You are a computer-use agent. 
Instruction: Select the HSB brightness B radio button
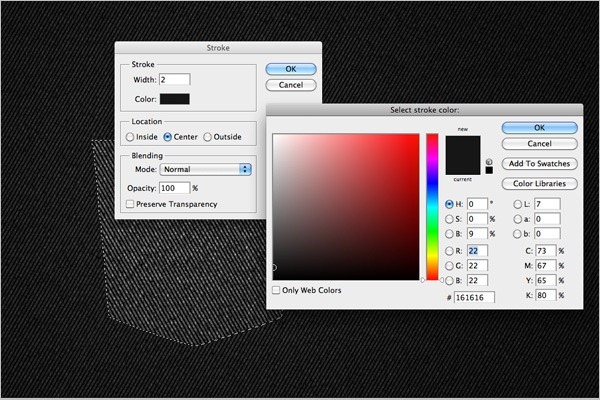(449, 234)
